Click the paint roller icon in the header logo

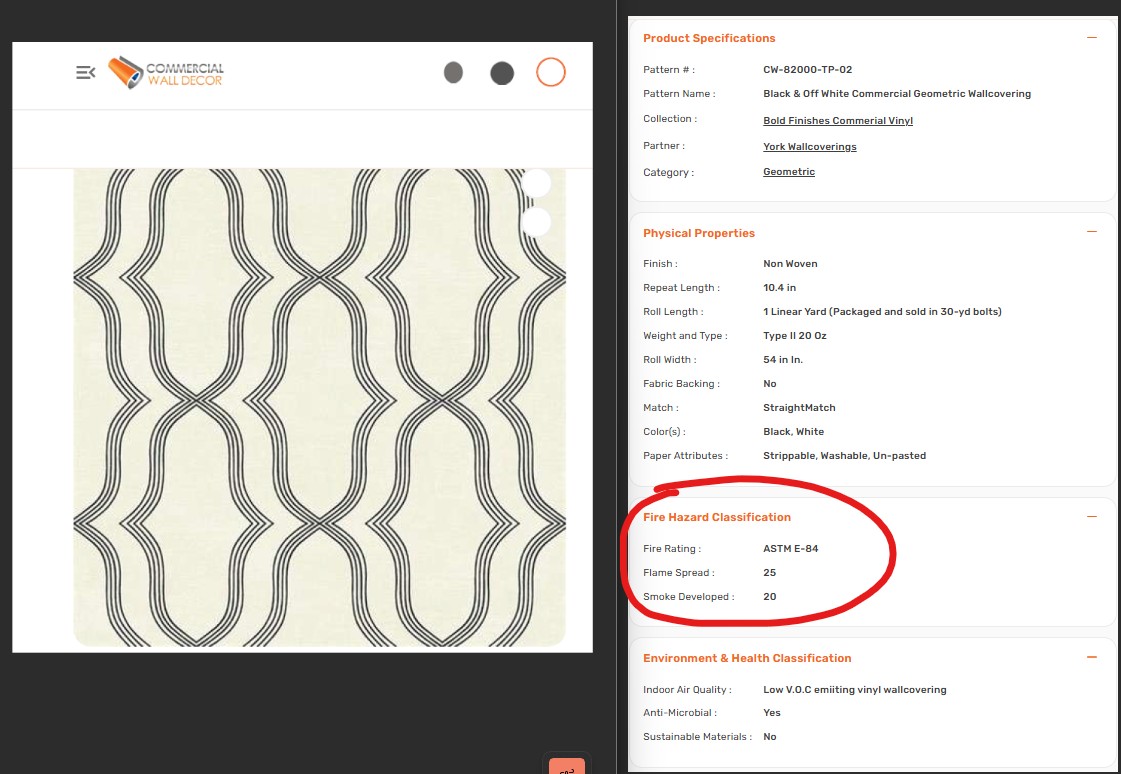tap(123, 73)
